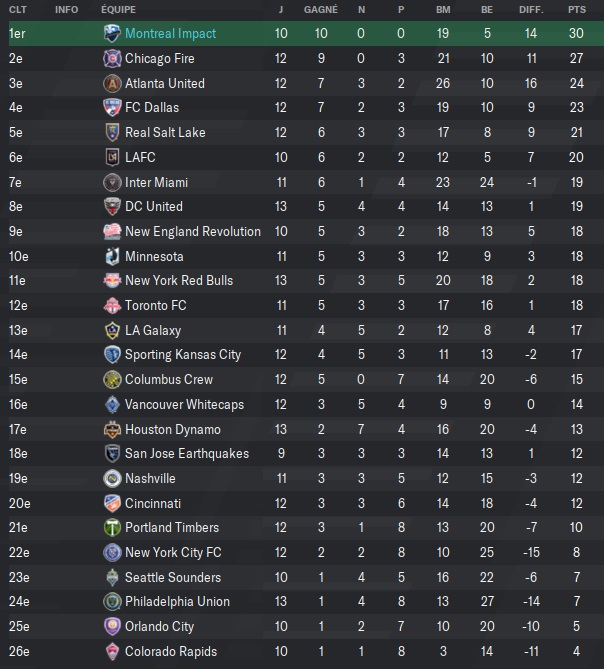Image resolution: width=604 pixels, height=669 pixels.
Task: Click the Atlanta United badge icon
Action: [112, 83]
